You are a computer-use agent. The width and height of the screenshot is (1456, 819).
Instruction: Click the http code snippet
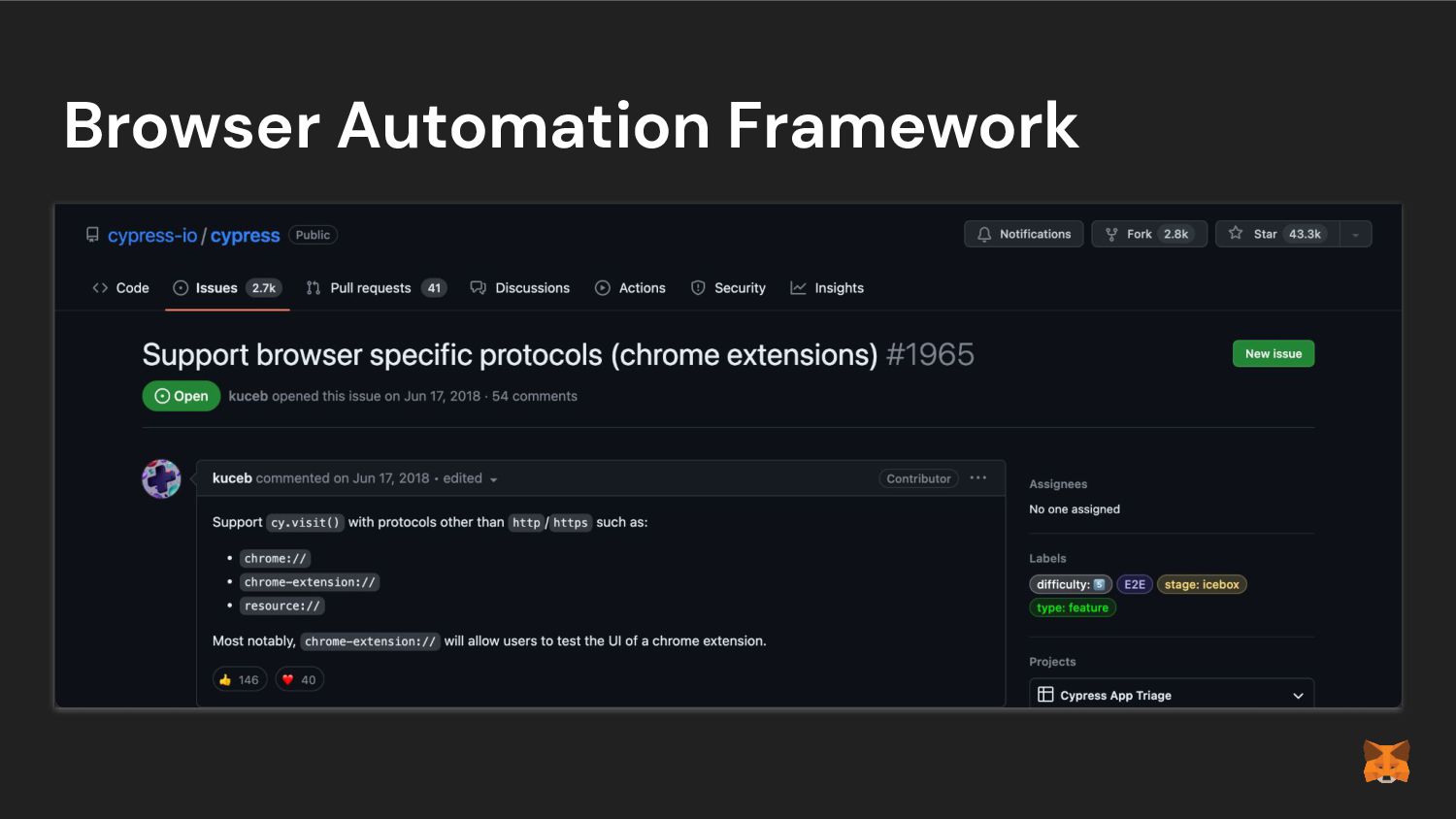point(526,522)
